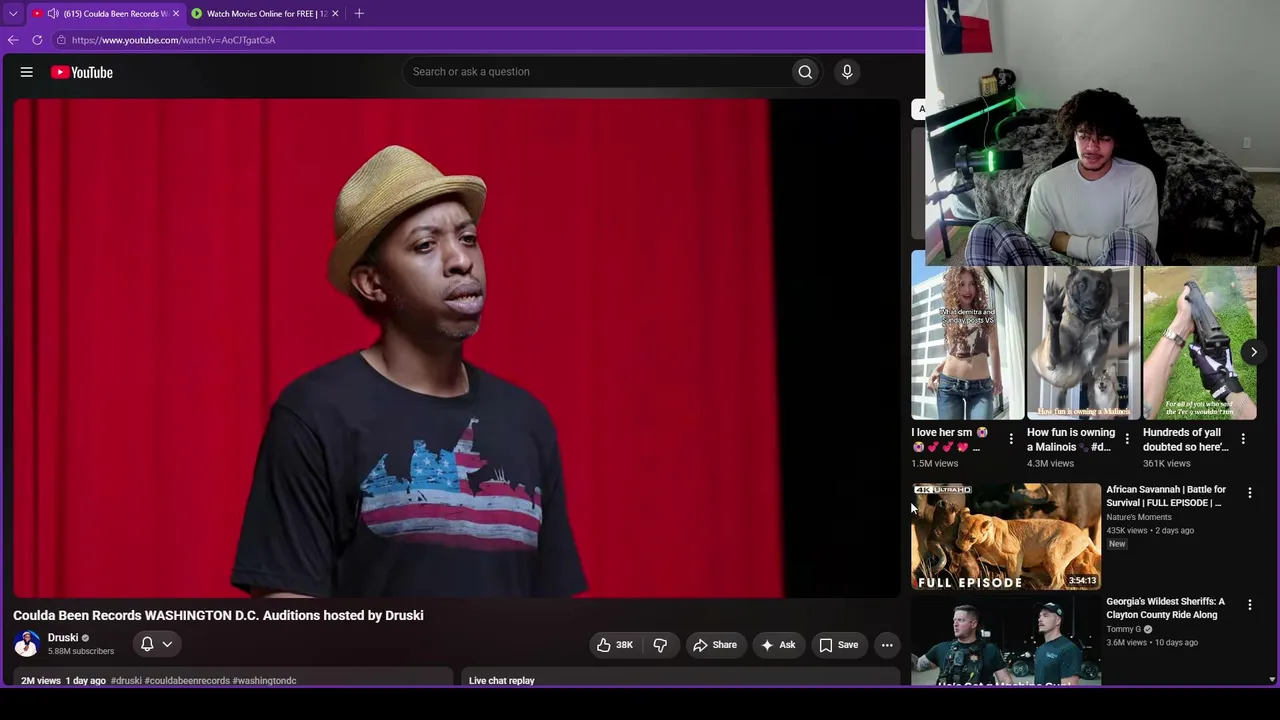
Task: Follow the #druski hashtag link
Action: (126, 681)
